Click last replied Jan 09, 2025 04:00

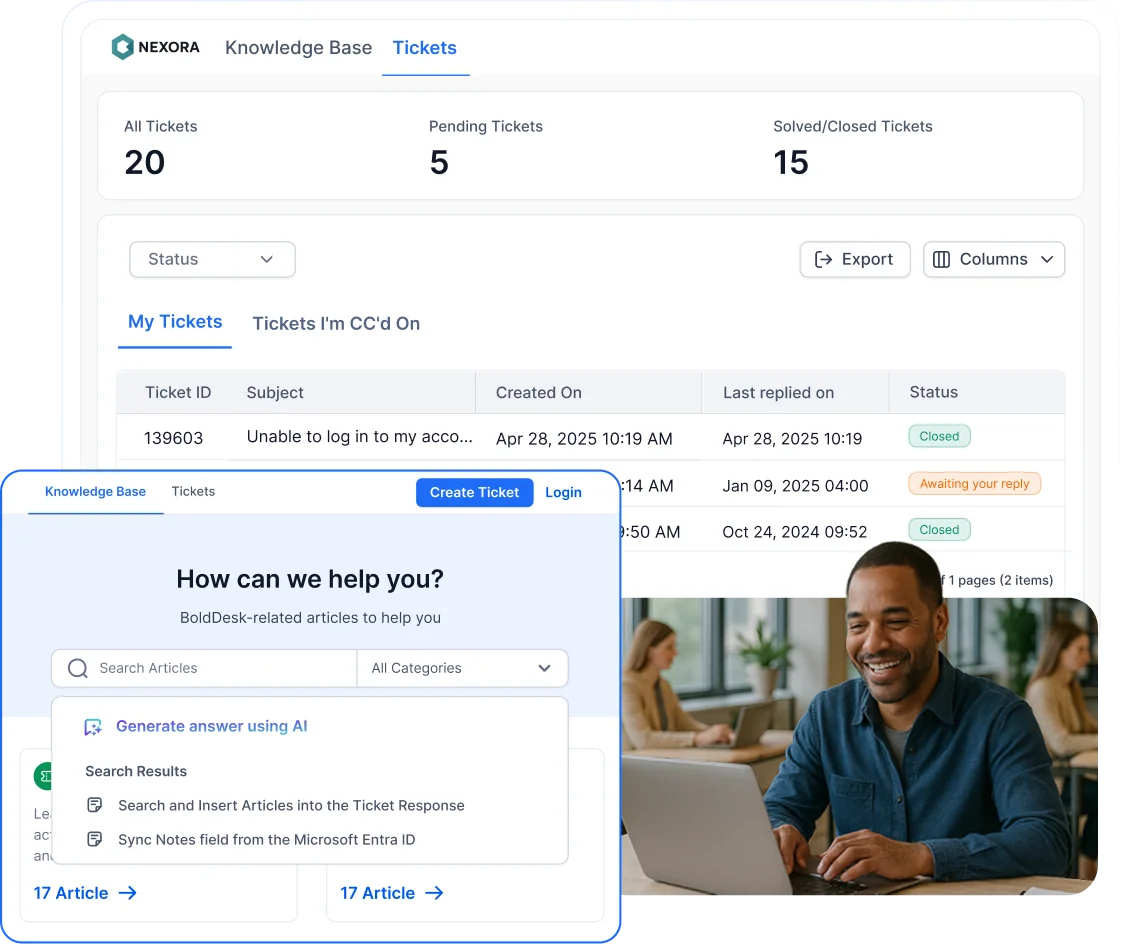tap(795, 486)
